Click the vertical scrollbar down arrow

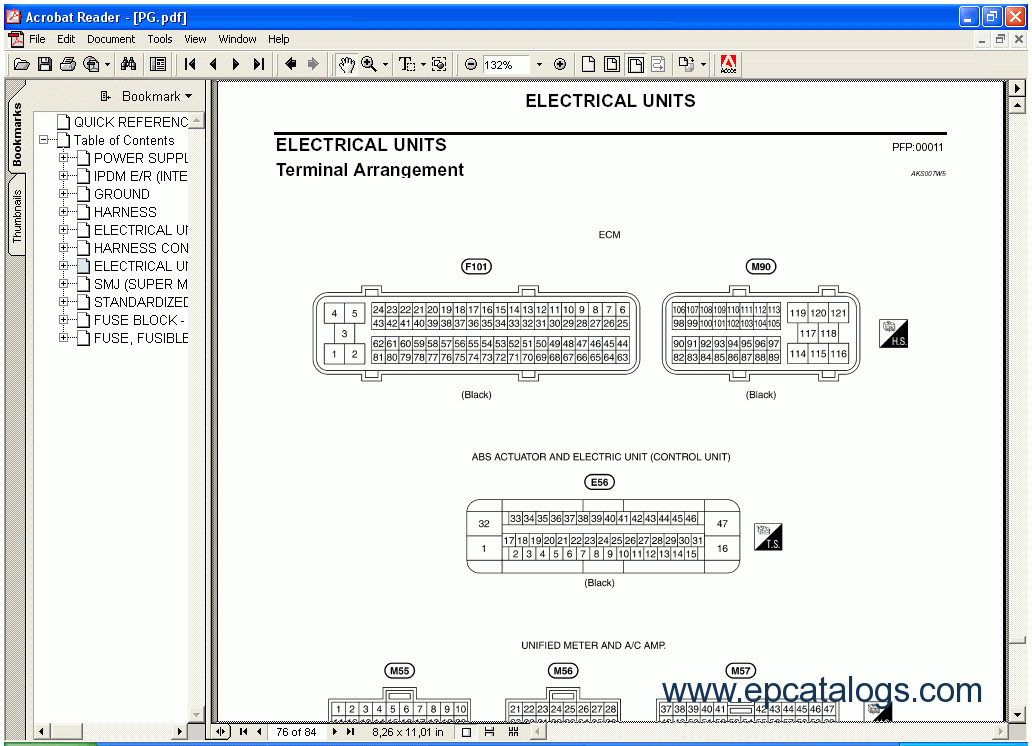pos(1017,709)
